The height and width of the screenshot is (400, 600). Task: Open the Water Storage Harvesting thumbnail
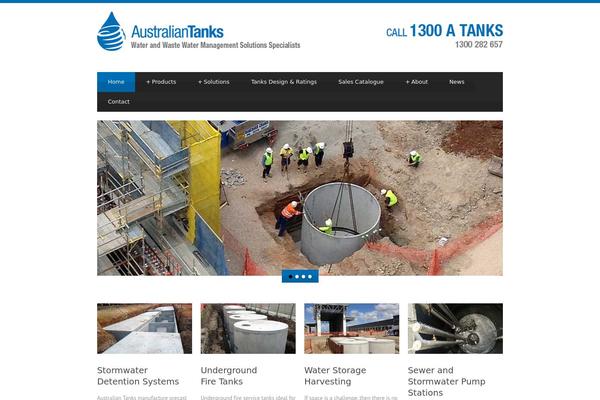point(352,328)
